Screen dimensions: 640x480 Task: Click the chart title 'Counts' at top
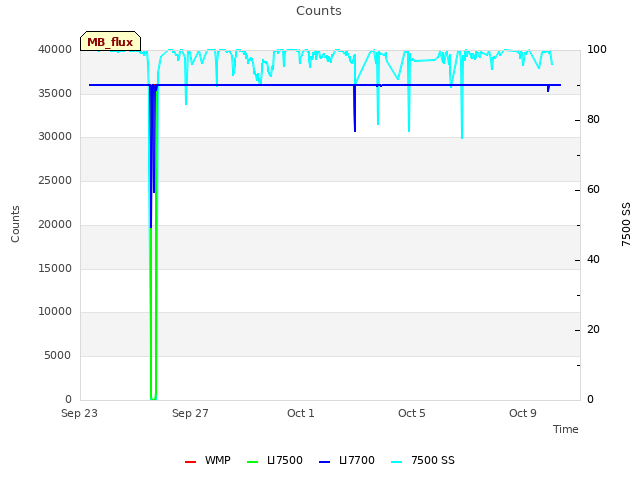click(x=319, y=11)
